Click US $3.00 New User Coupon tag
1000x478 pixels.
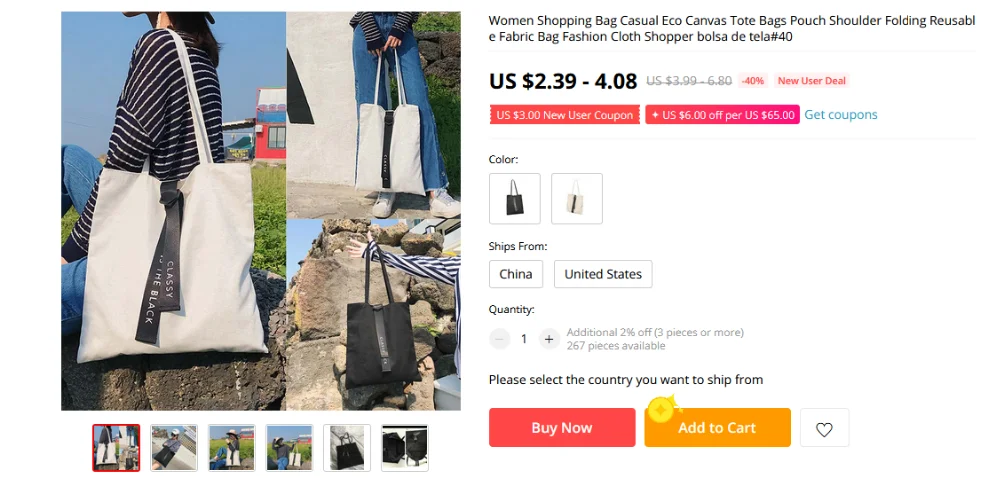coord(564,115)
